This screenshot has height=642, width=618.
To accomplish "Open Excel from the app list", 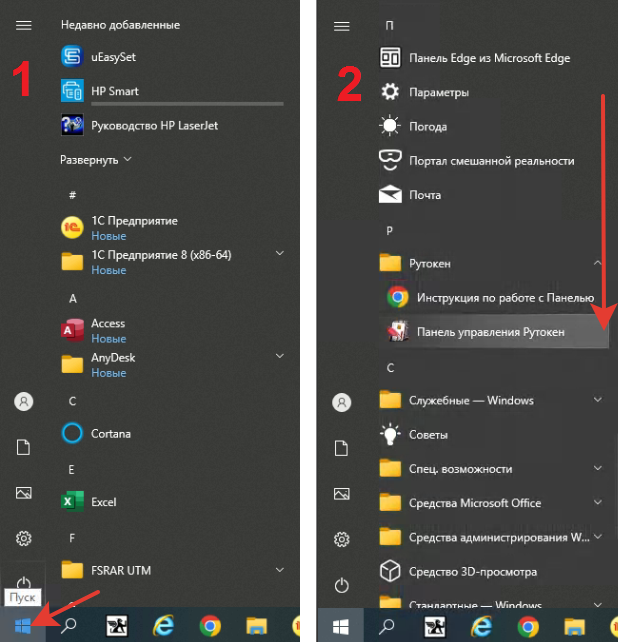I will pyautogui.click(x=89, y=502).
